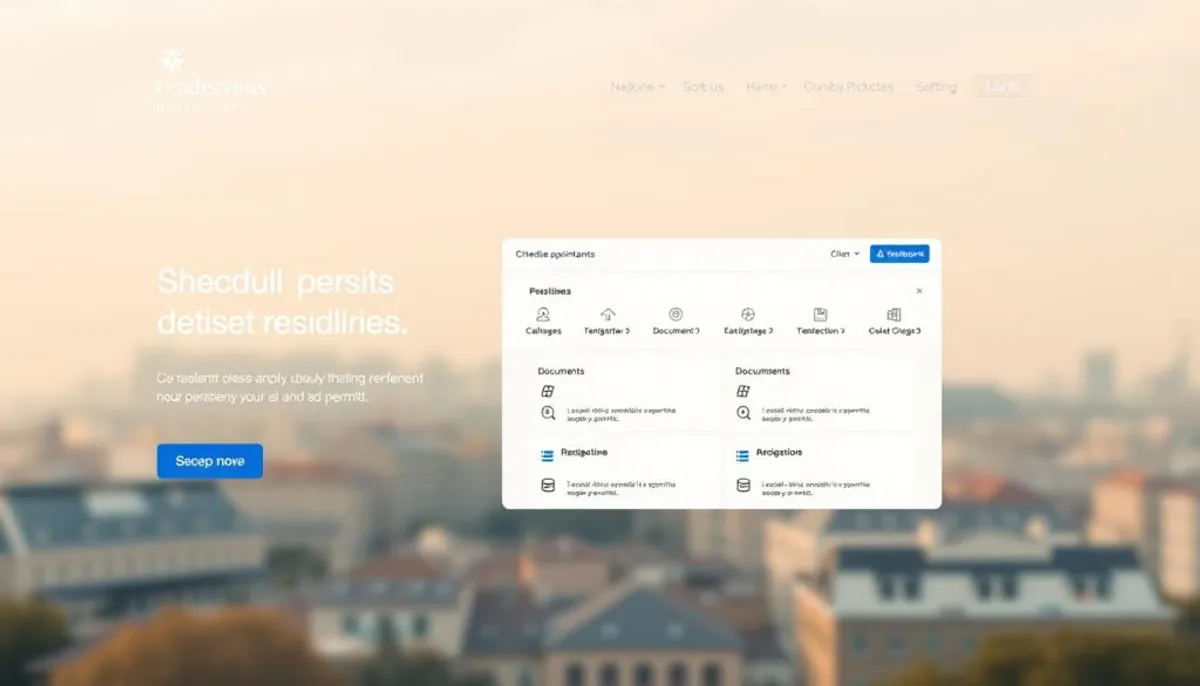Click the blue list icon beside Redigatine
Image resolution: width=1200 pixels, height=686 pixels.
547,453
